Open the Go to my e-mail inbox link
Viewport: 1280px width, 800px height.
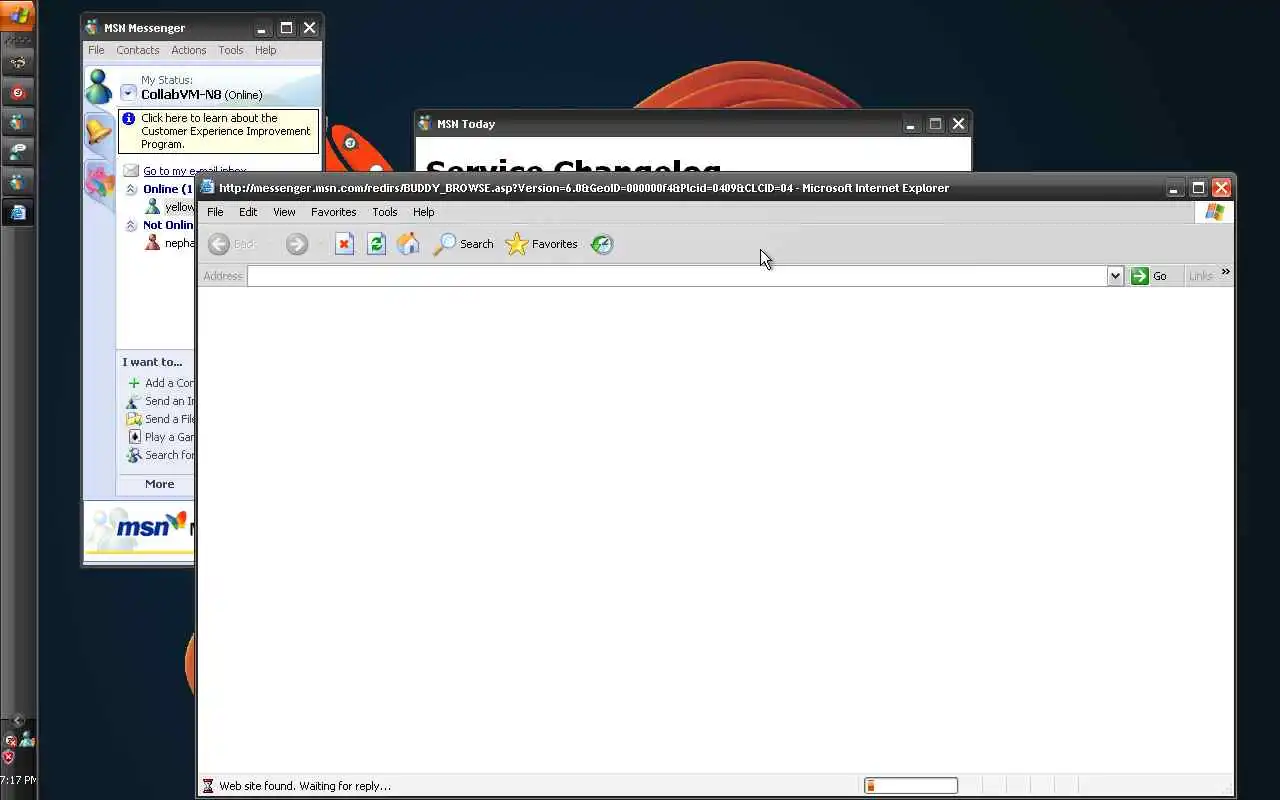pyautogui.click(x=194, y=171)
